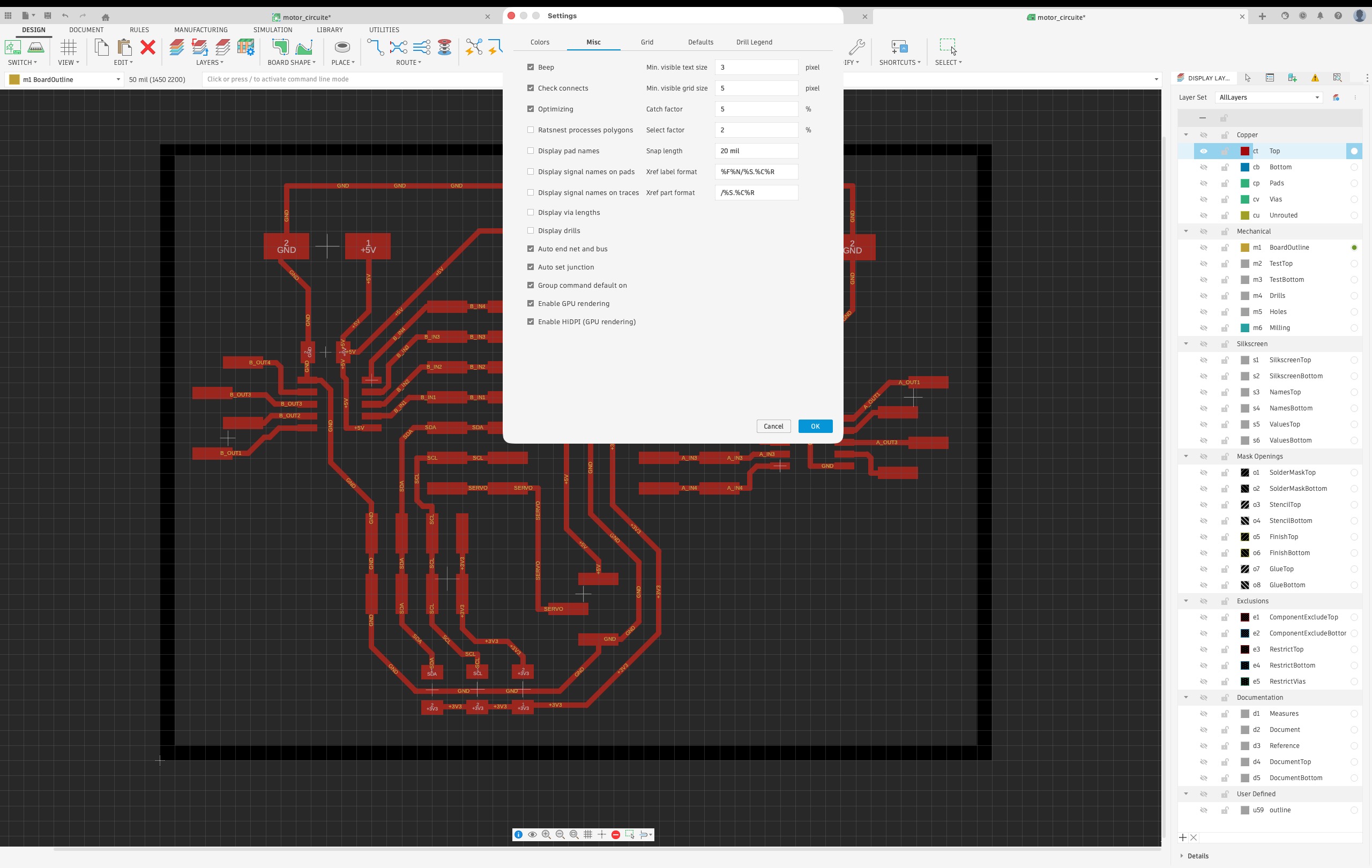Viewport: 1372px width, 868px height.
Task: Check Display signal names on traces
Action: [x=531, y=192]
